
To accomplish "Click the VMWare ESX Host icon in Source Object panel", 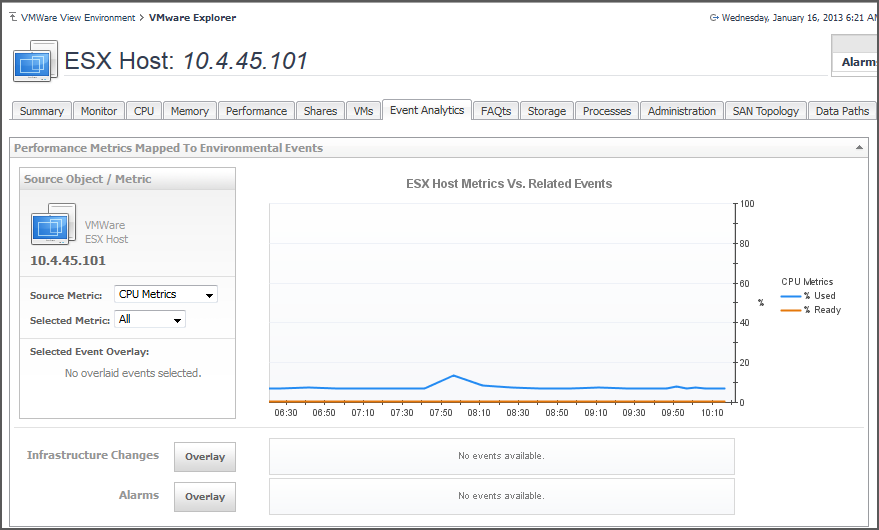I will tap(53, 224).
